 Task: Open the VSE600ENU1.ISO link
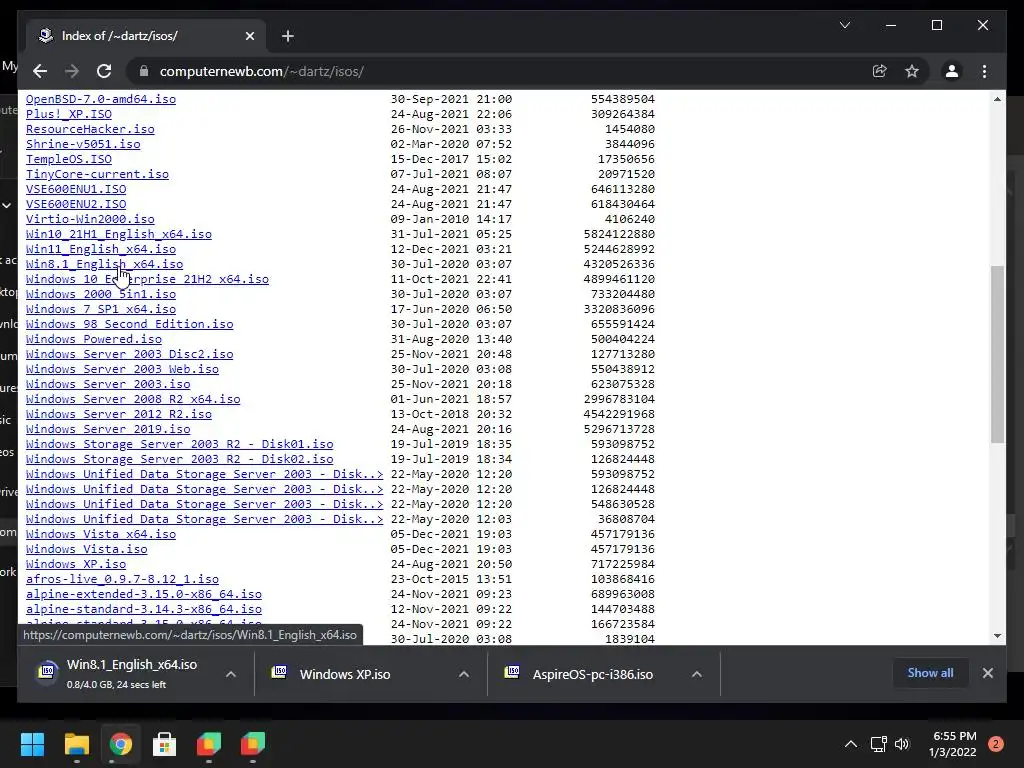76,189
